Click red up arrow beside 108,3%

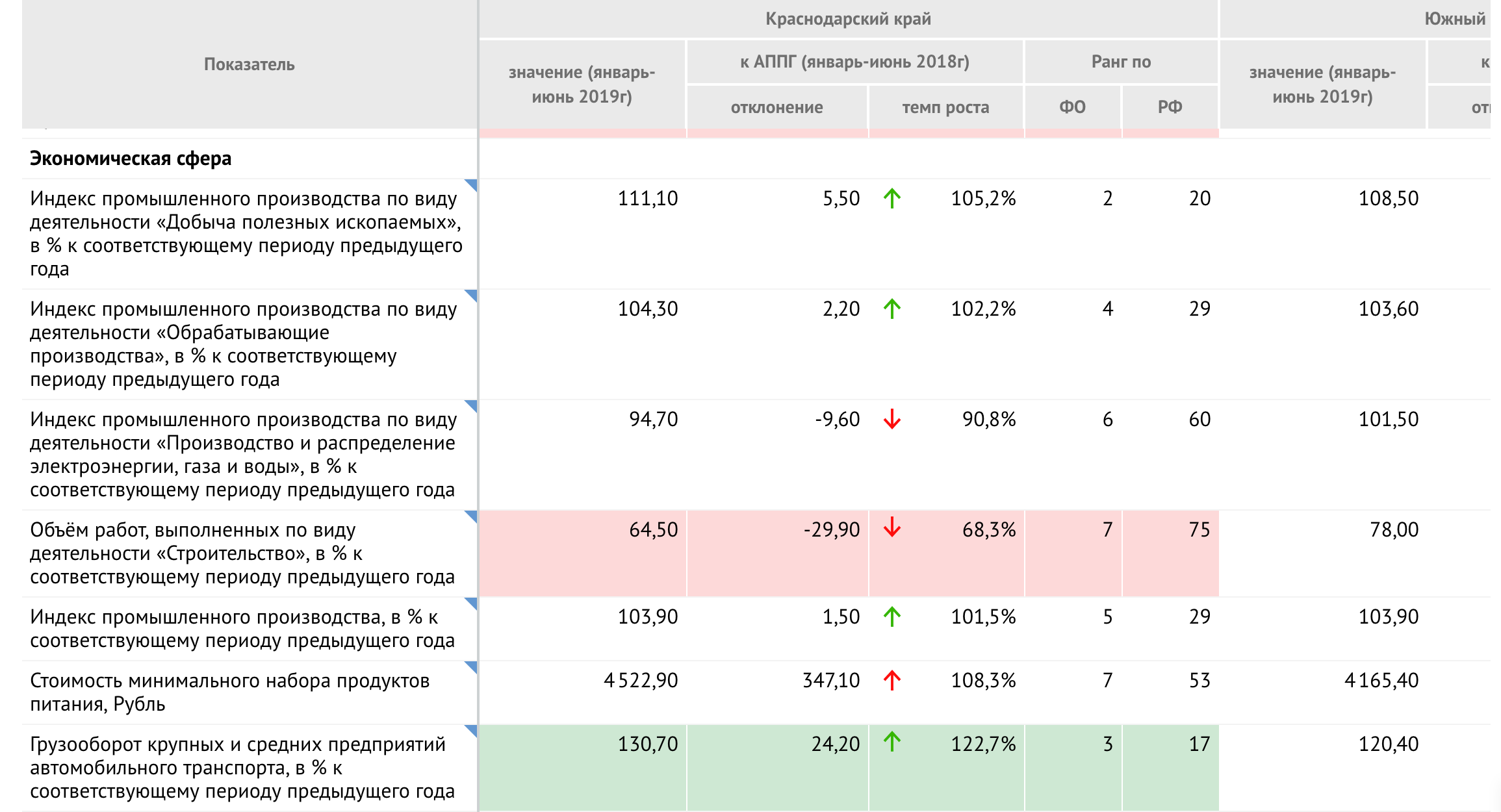pyautogui.click(x=892, y=680)
